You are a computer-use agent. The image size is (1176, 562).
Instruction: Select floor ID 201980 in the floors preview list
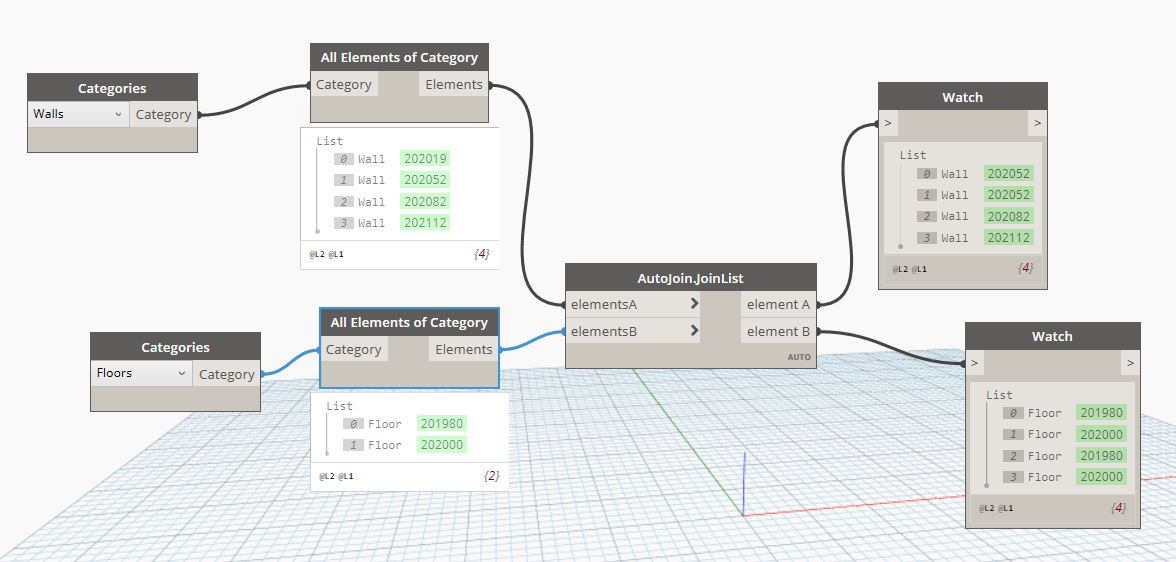(441, 424)
